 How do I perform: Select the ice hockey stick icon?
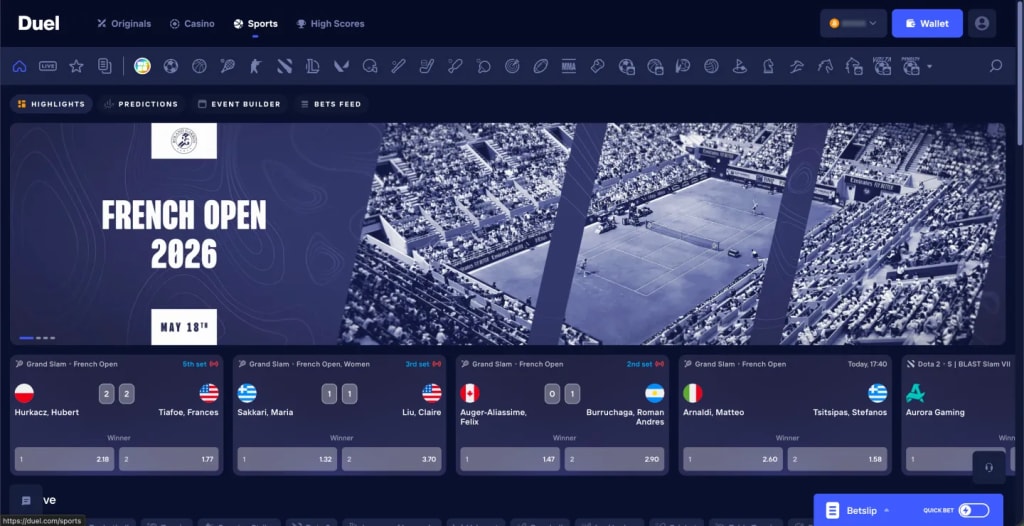click(x=426, y=66)
